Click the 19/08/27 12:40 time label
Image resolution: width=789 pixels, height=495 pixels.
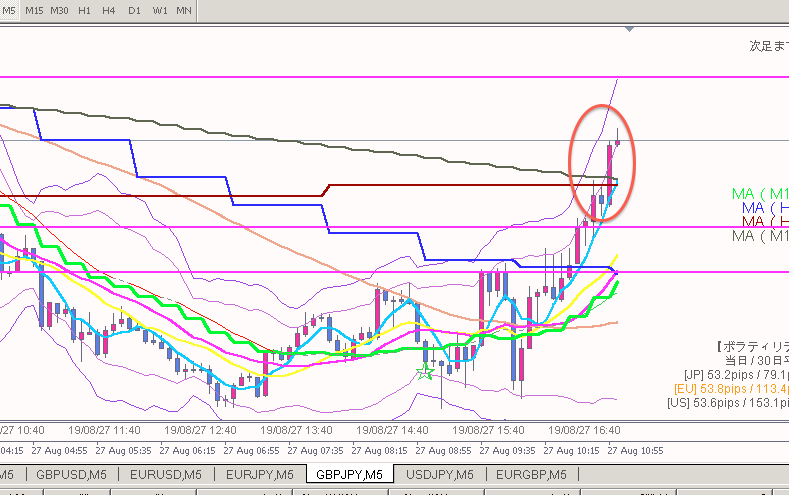click(200, 430)
